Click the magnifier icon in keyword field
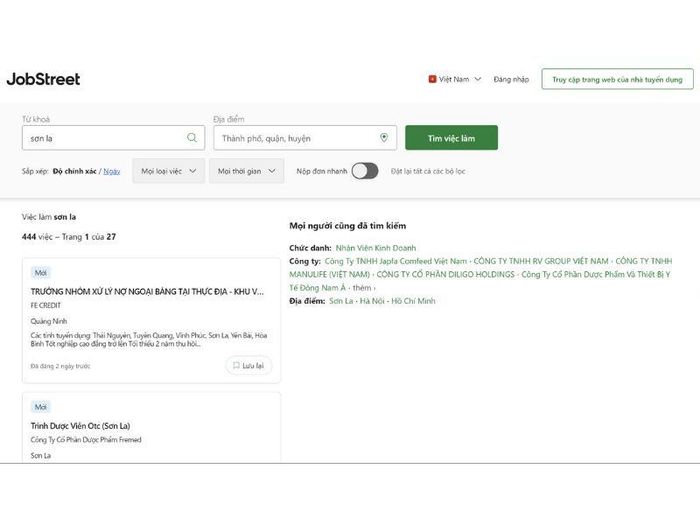The height and width of the screenshot is (525, 700). (192, 138)
